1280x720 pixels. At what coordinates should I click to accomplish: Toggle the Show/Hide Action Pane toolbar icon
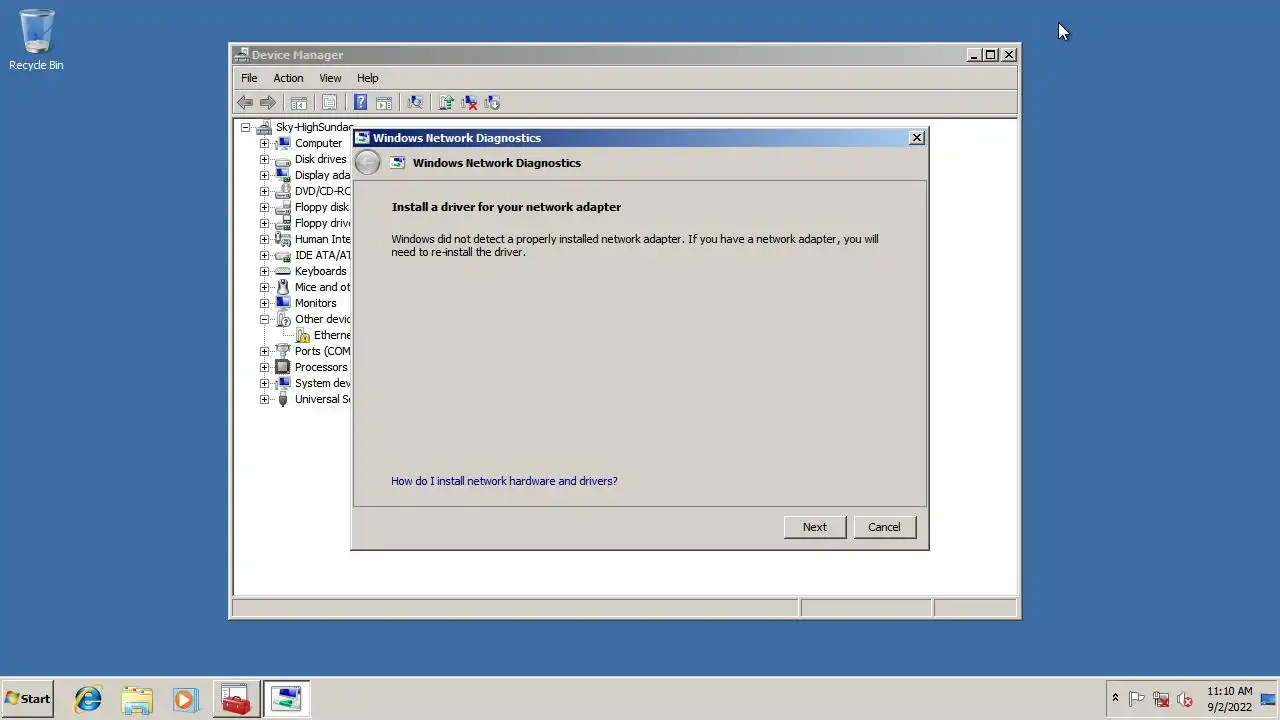point(384,102)
